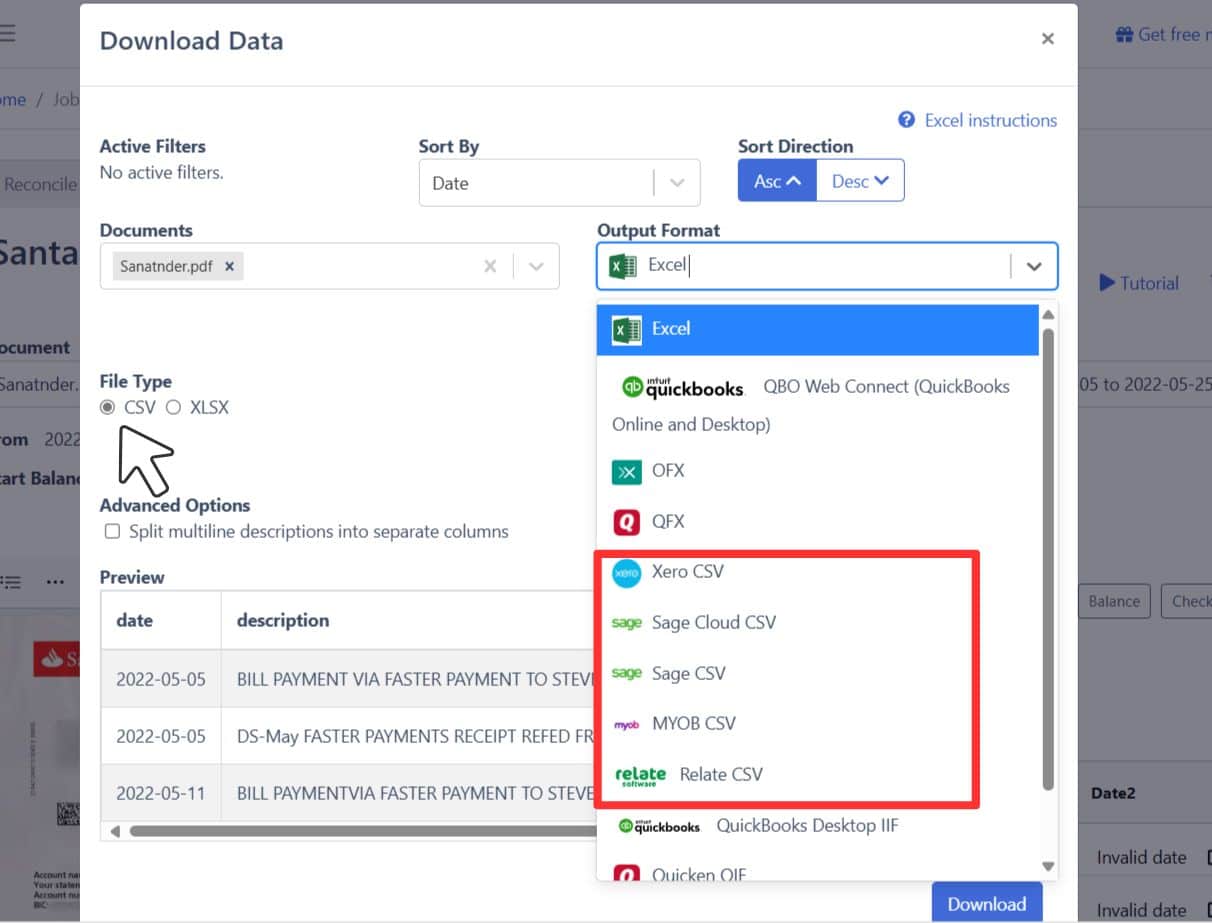This screenshot has height=923, width=1212.
Task: Click dropdown list vertical scrollbar
Action: (x=1048, y=557)
